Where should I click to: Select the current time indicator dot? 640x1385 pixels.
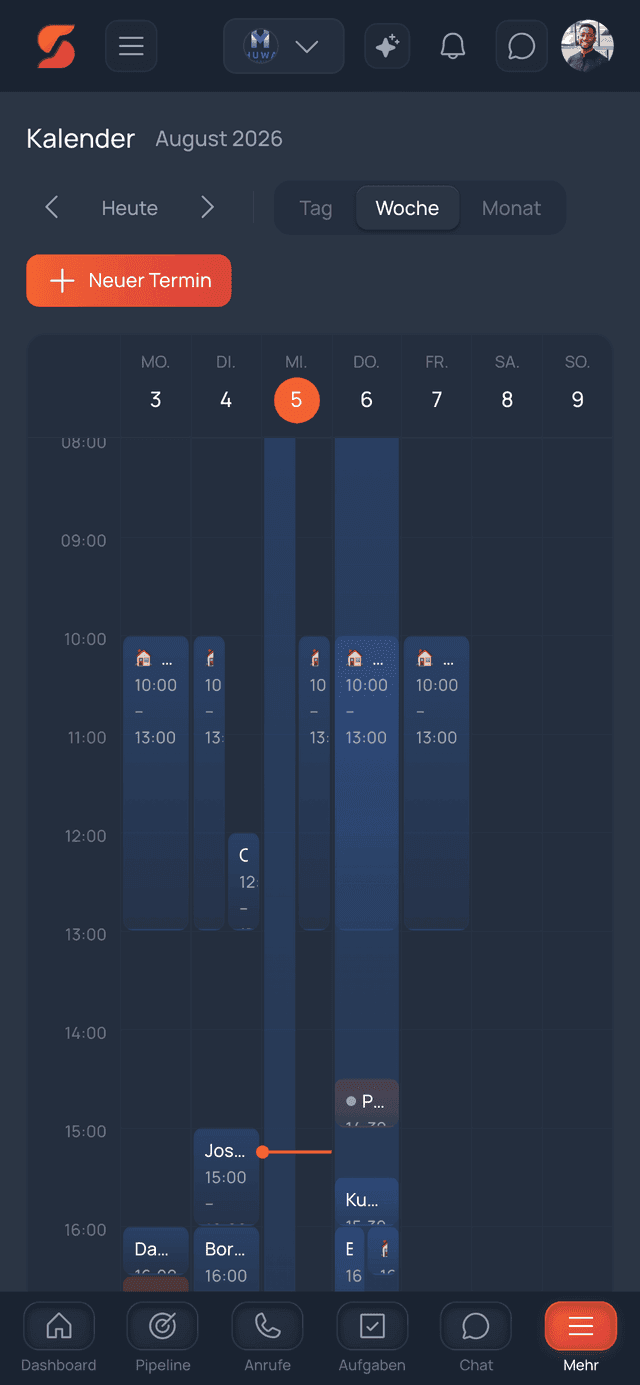point(262,1152)
